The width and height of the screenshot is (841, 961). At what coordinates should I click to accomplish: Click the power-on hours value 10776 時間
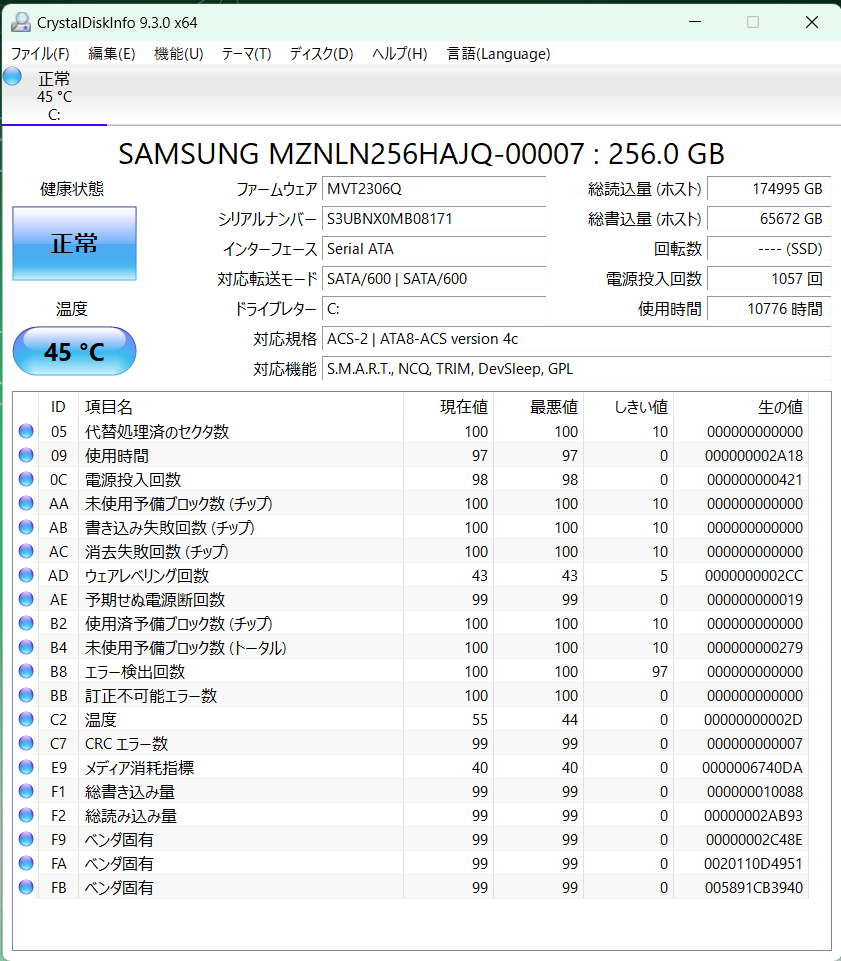pyautogui.click(x=769, y=309)
